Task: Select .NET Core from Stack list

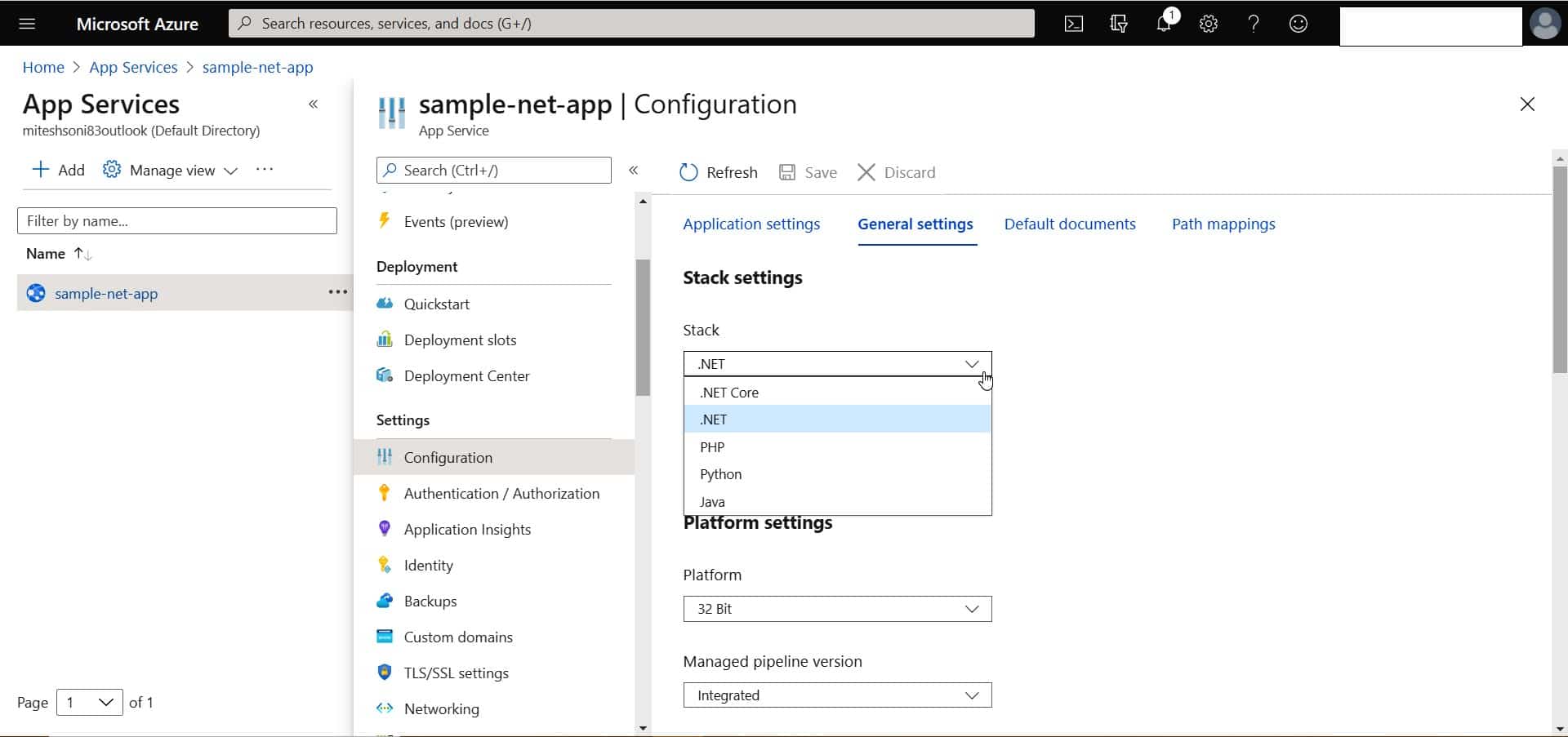Action: tap(837, 393)
